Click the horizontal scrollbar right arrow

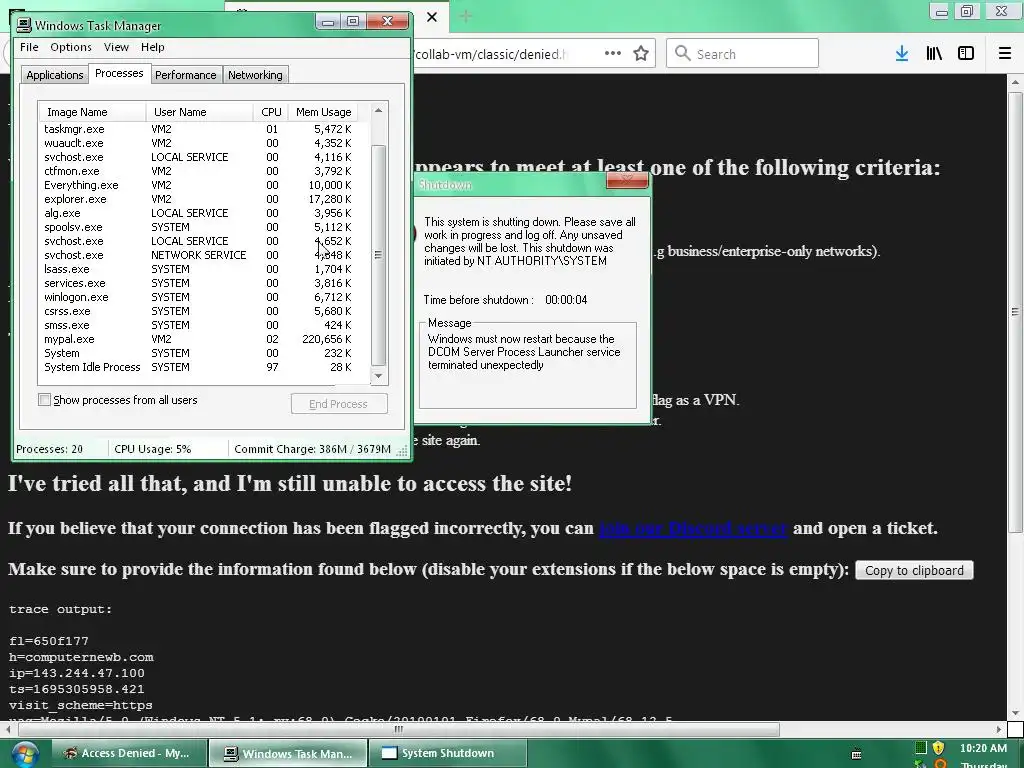coord(999,729)
